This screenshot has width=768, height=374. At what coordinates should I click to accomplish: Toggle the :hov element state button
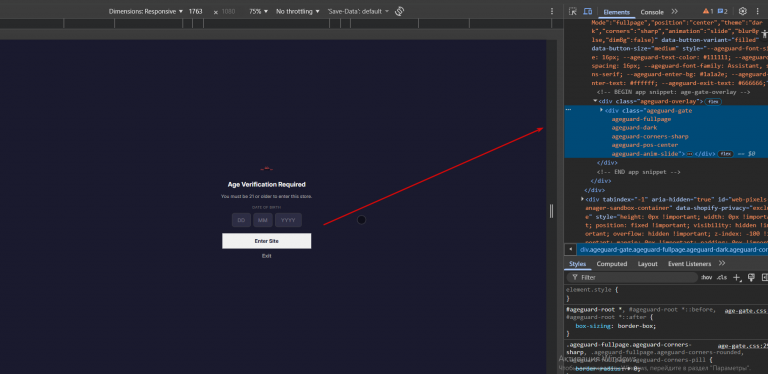tap(706, 278)
